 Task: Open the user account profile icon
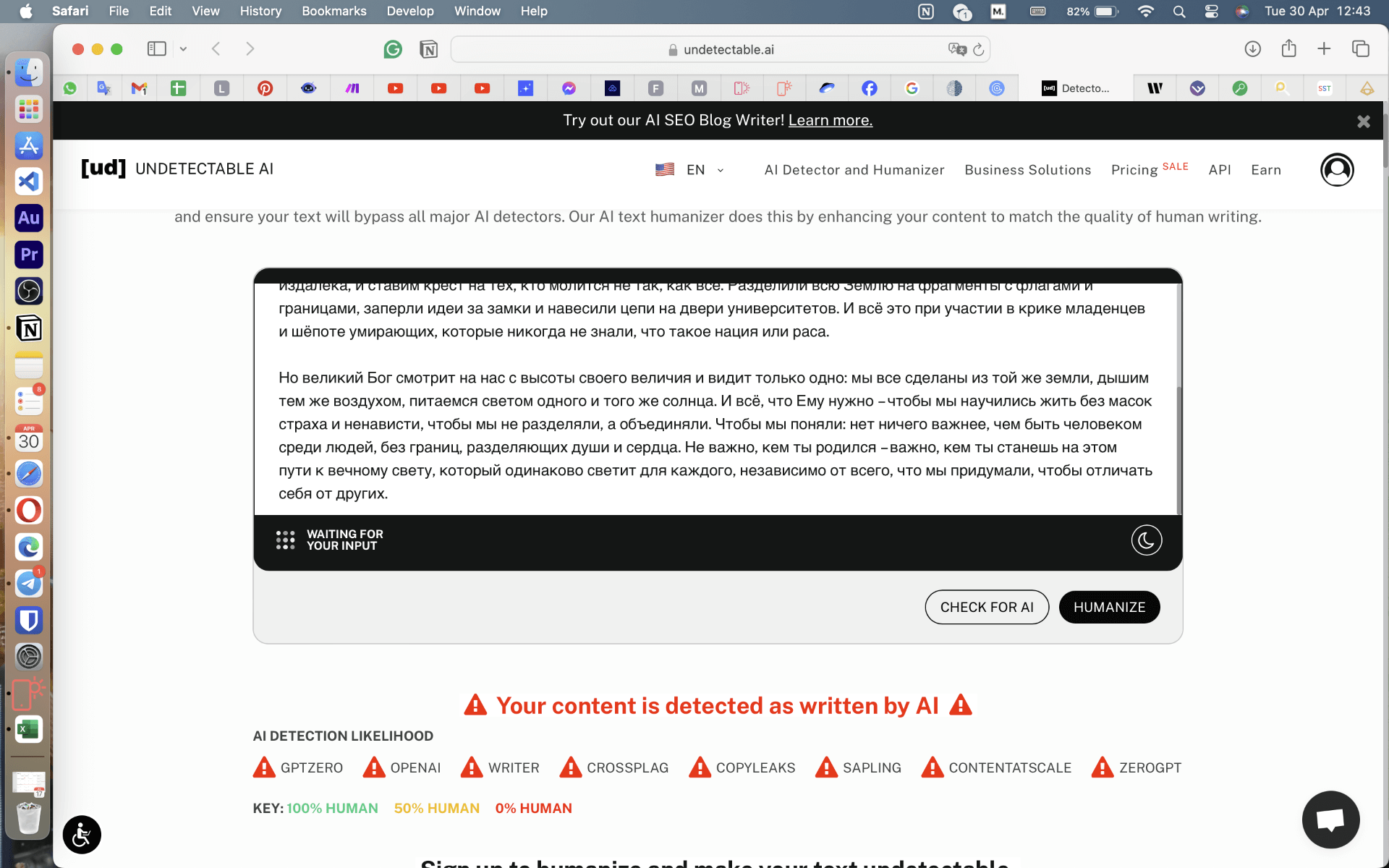tap(1337, 170)
